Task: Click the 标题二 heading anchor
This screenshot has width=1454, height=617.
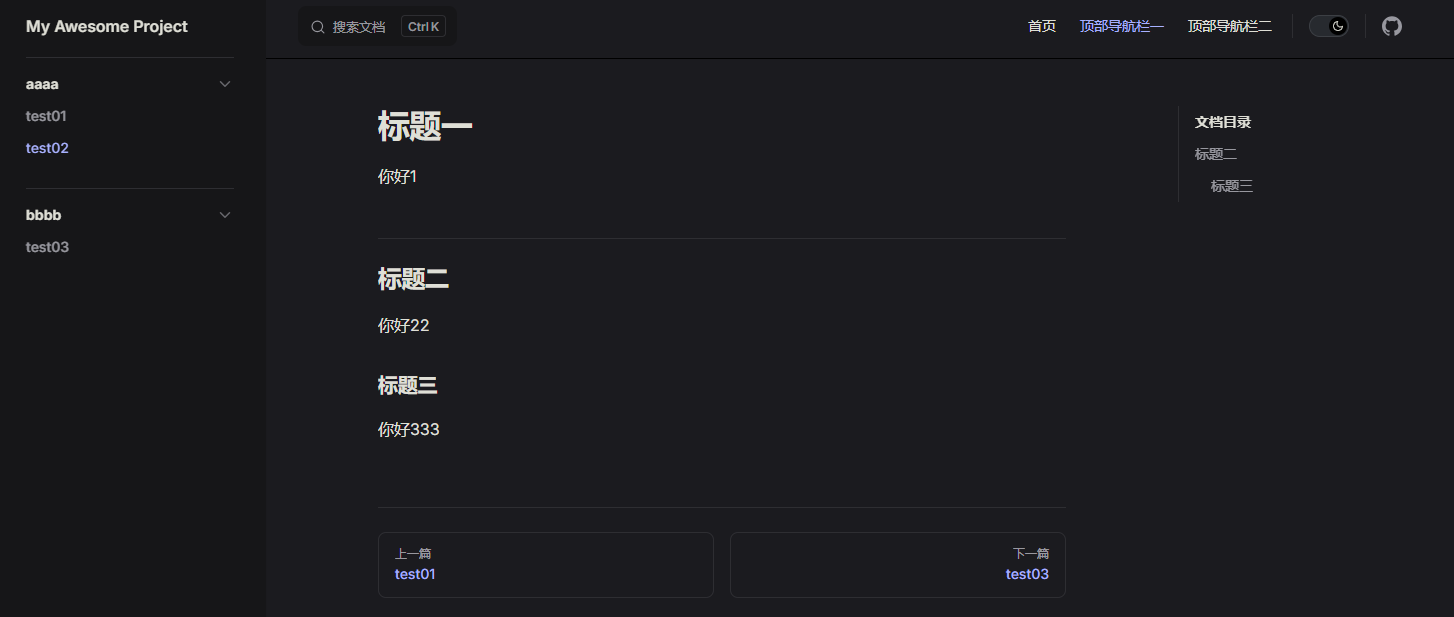Action: (412, 280)
